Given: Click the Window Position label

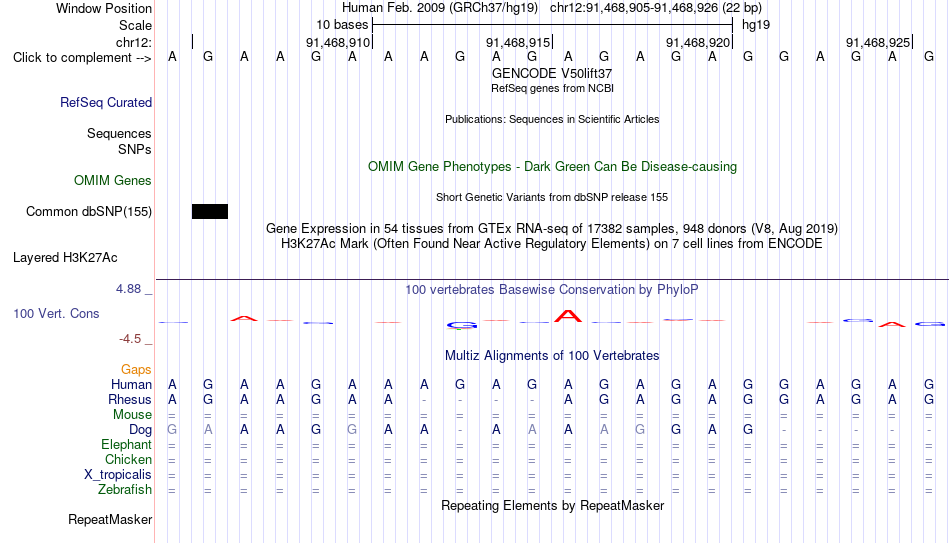Looking at the screenshot, I should [104, 8].
